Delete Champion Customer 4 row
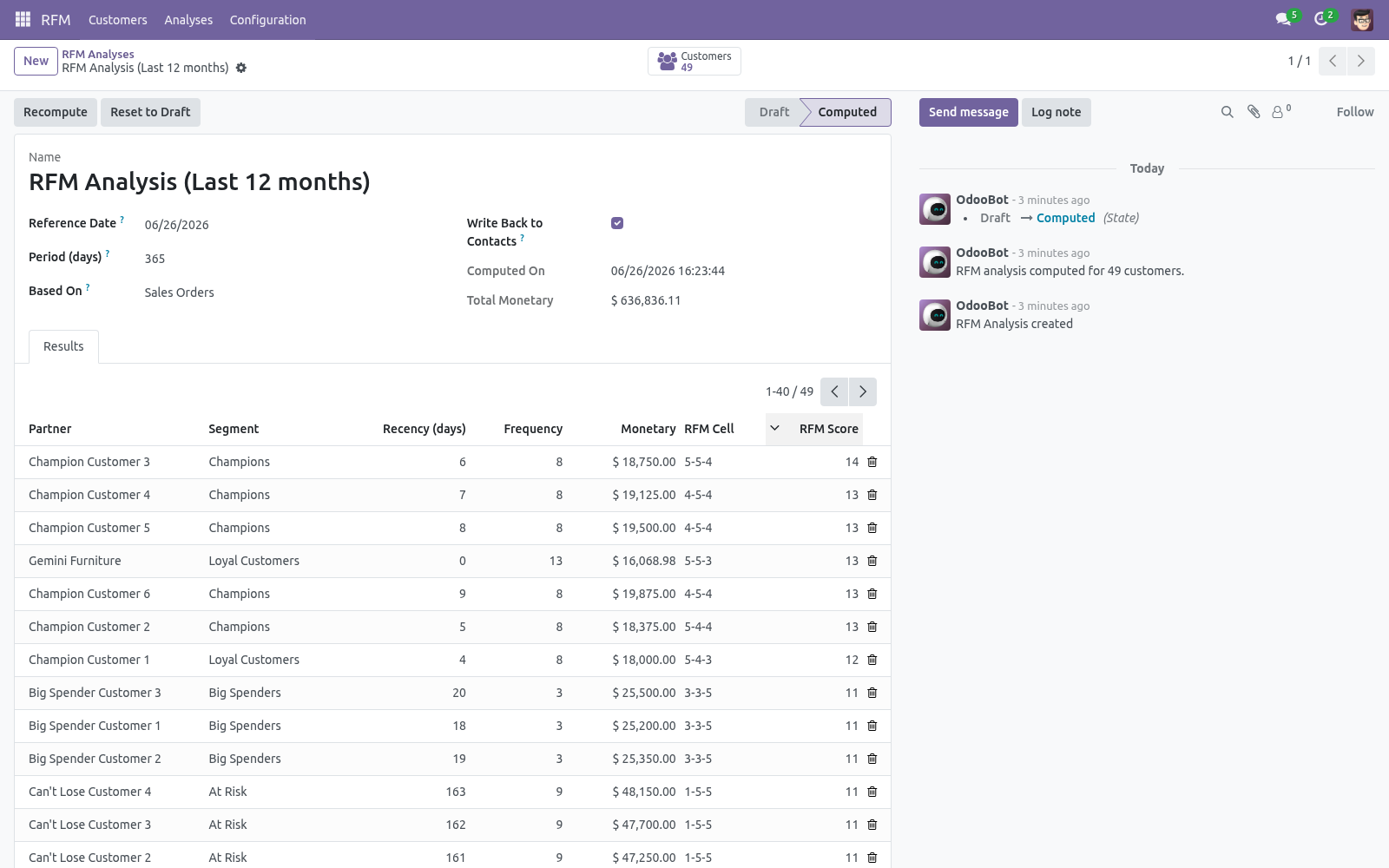1389x868 pixels. pyautogui.click(x=872, y=495)
